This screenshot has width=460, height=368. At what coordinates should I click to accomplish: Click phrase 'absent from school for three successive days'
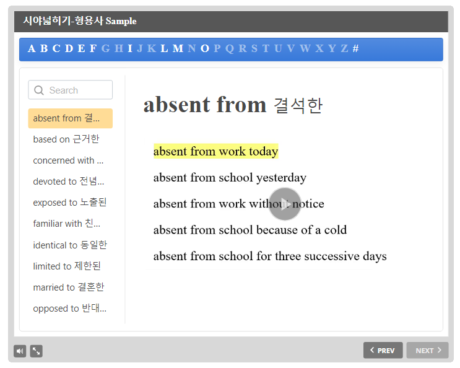(270, 256)
